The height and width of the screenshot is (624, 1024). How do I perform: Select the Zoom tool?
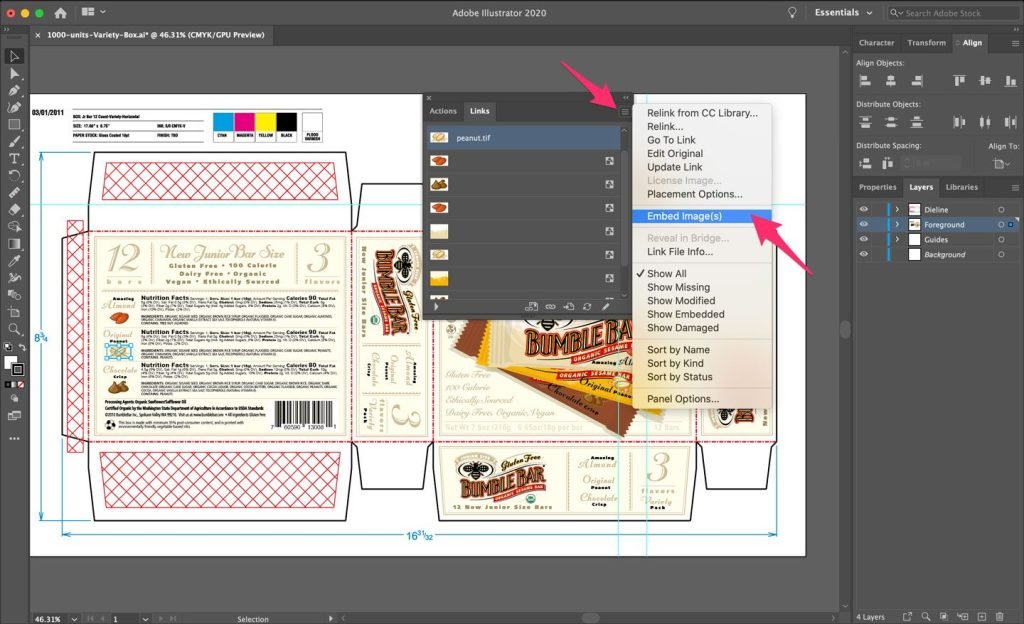(x=14, y=328)
